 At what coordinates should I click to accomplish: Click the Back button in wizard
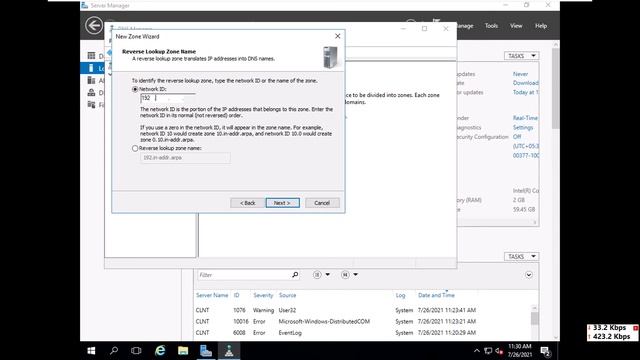coord(247,203)
